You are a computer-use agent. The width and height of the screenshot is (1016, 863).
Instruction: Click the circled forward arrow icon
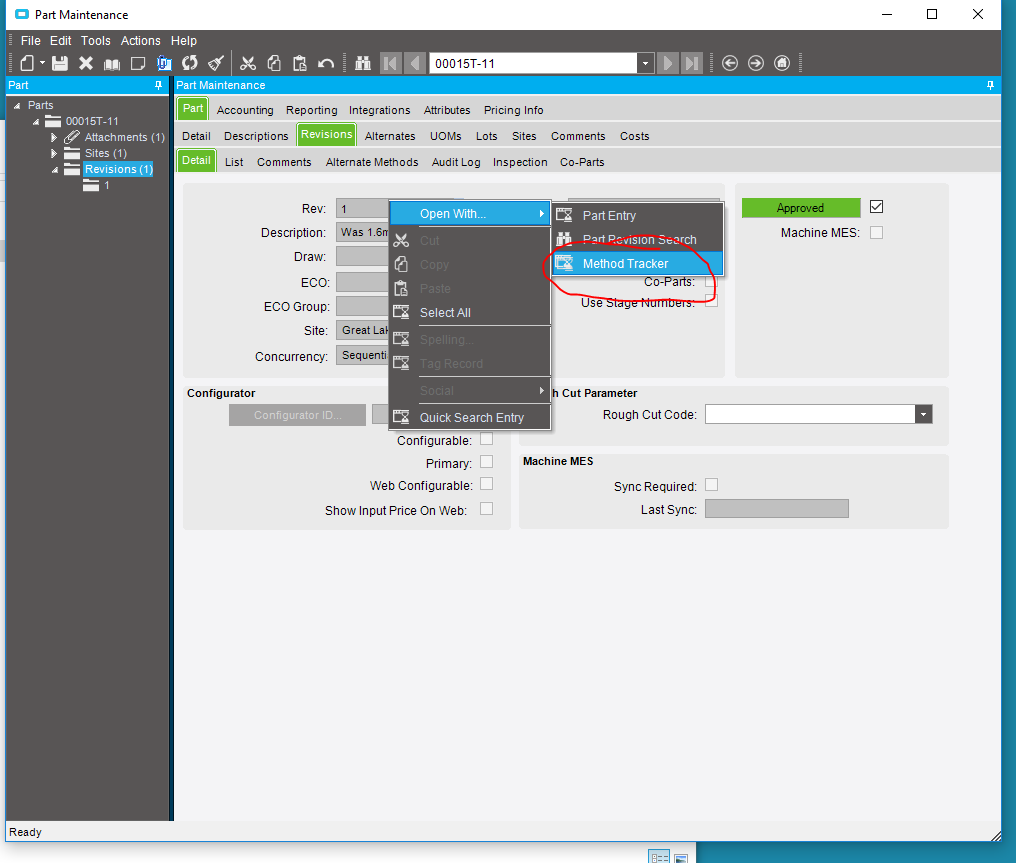coord(756,63)
